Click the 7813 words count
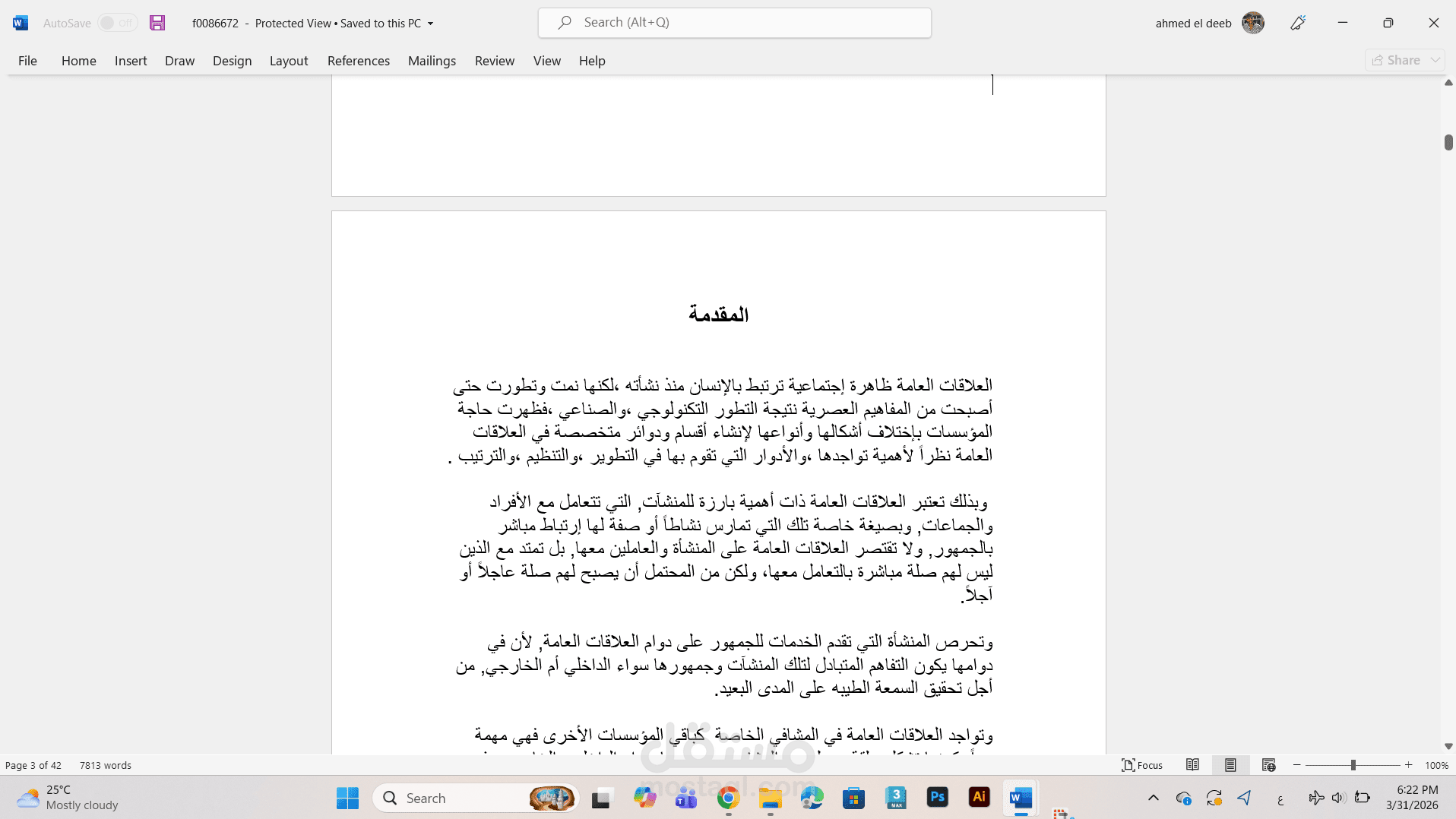The height and width of the screenshot is (819, 1456). coord(106,765)
